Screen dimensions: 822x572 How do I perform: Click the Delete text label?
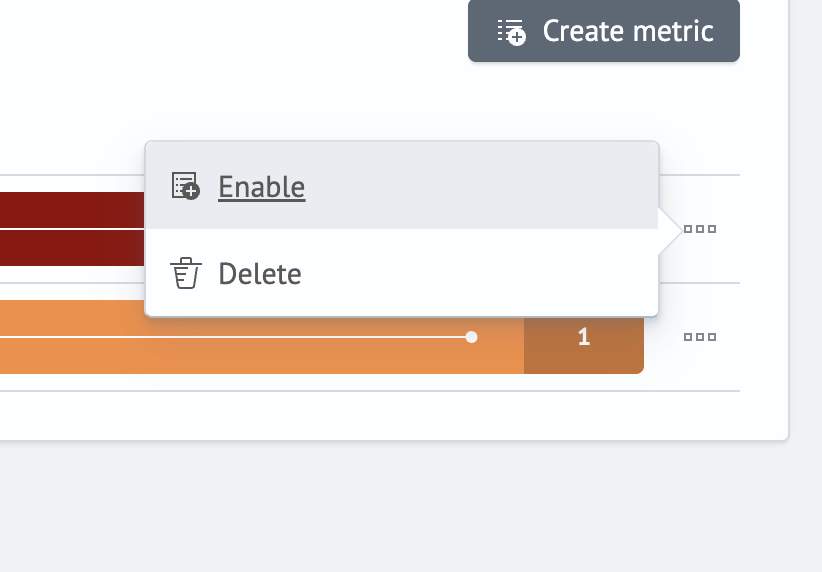pyautogui.click(x=260, y=274)
